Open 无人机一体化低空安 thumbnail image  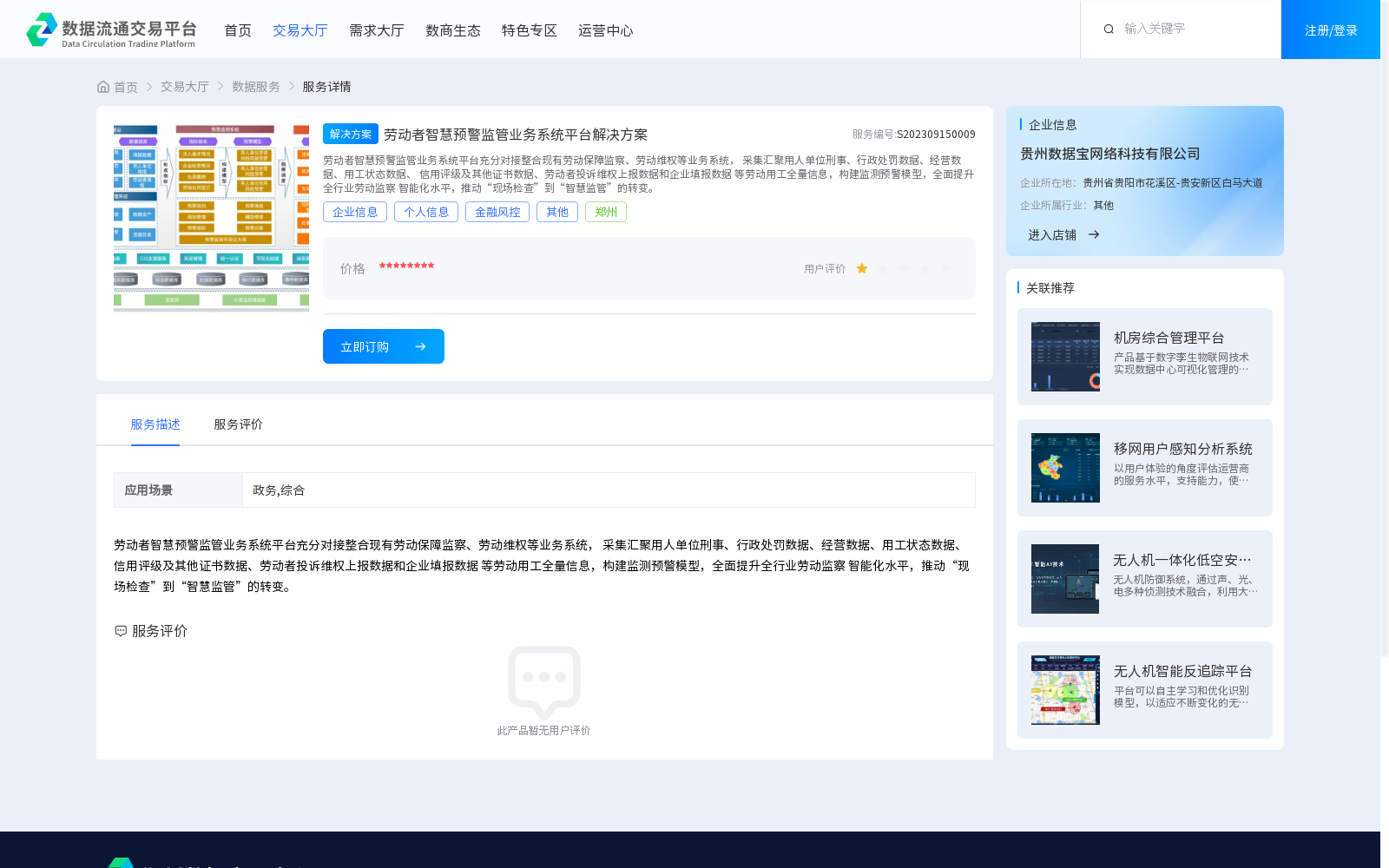(1065, 579)
